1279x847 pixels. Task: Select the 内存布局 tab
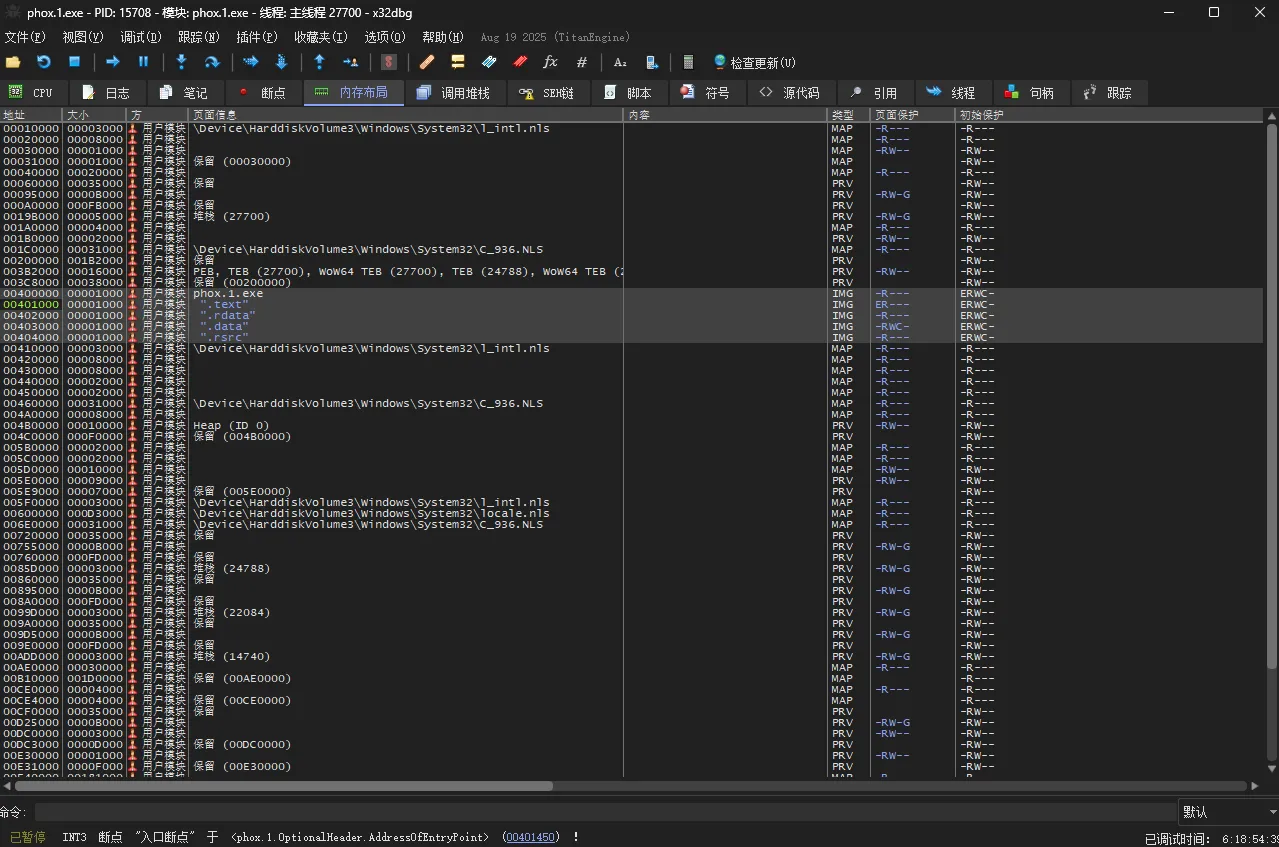[352, 92]
